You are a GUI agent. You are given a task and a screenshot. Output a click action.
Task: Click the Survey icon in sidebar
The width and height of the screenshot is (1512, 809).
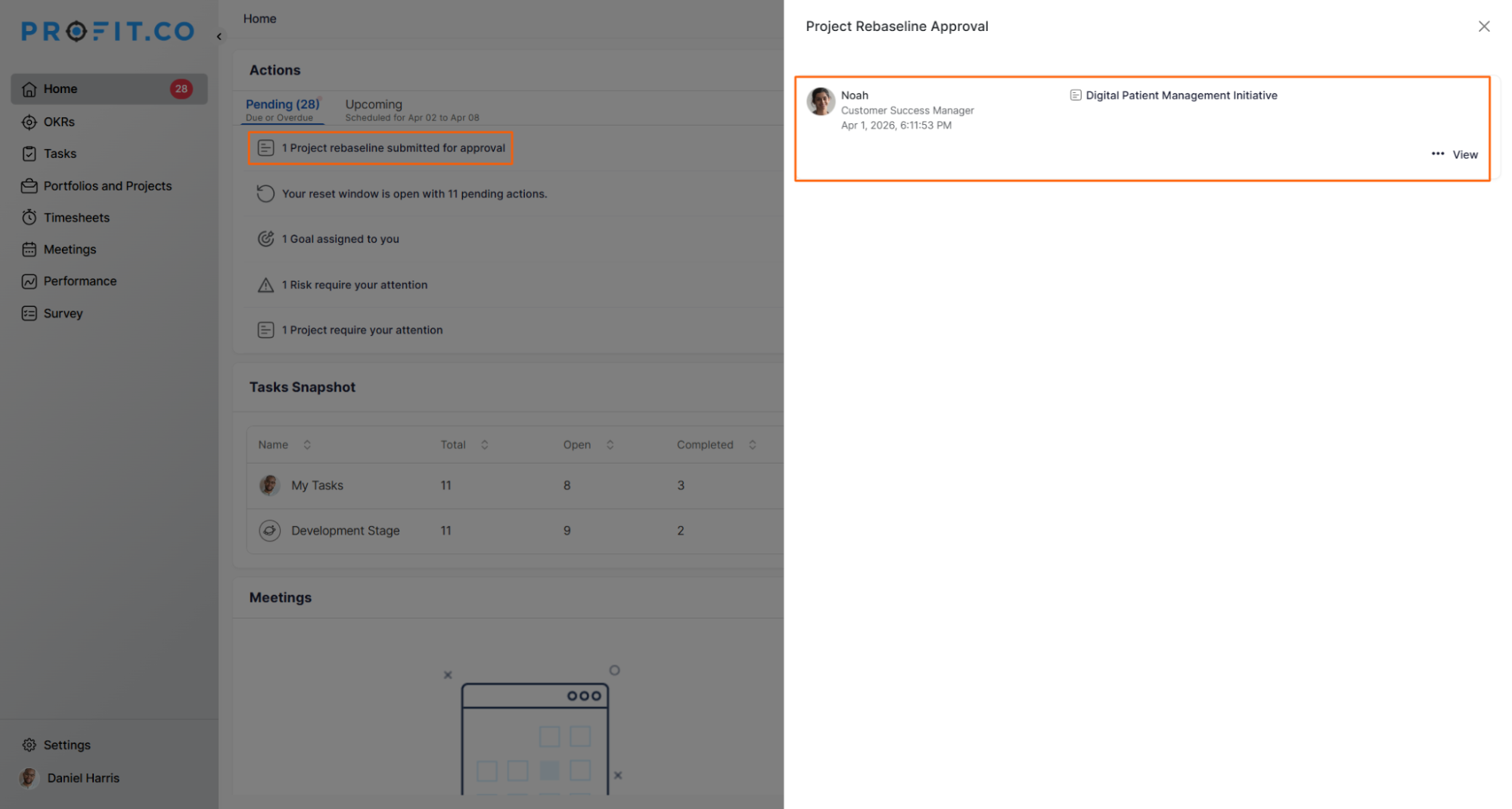(29, 313)
